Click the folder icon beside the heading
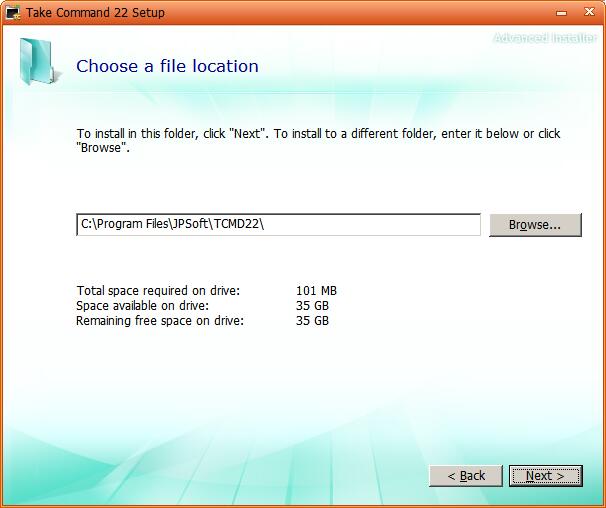The width and height of the screenshot is (606, 508). point(40,62)
